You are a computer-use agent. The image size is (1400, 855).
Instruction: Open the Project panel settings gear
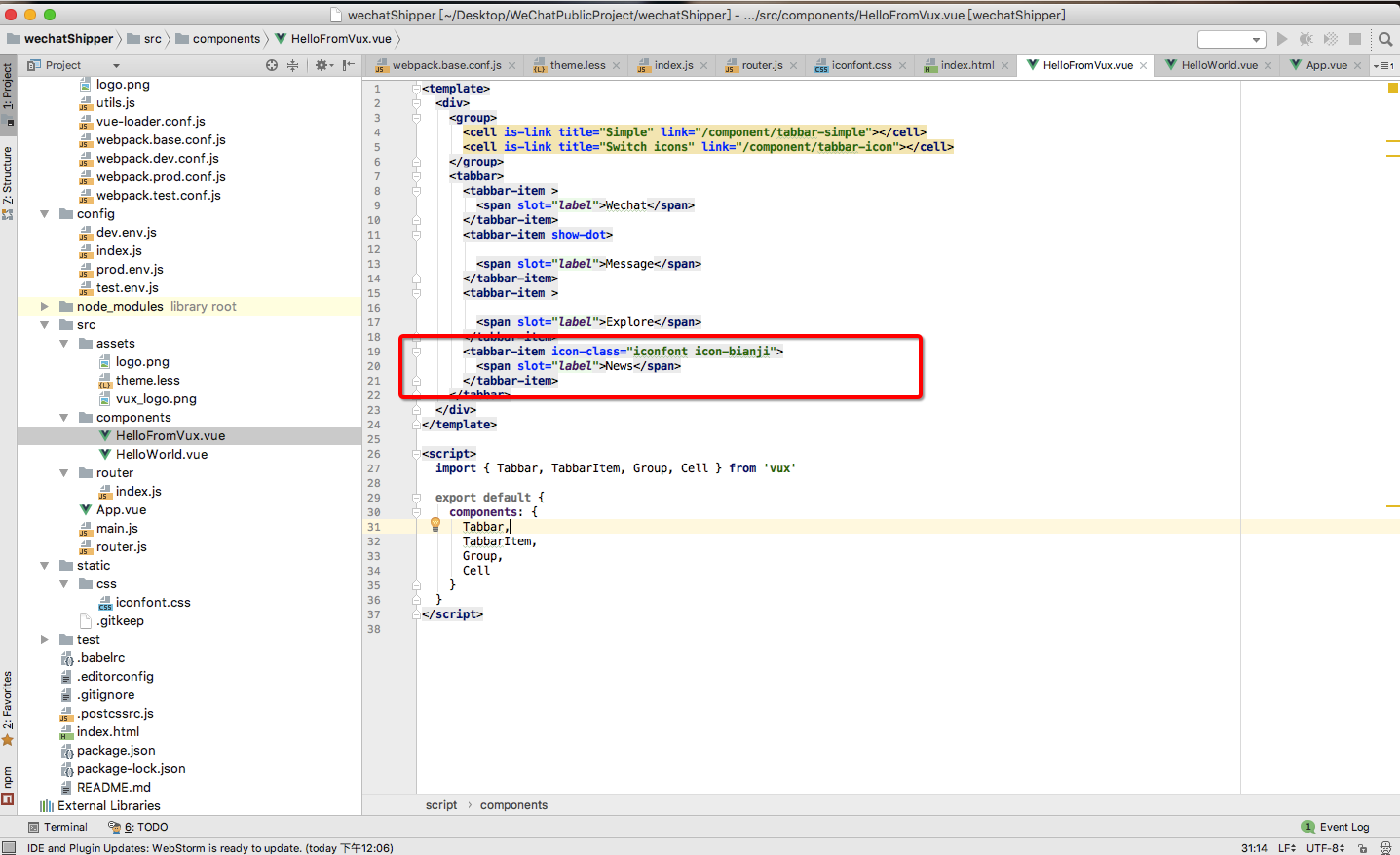[322, 65]
